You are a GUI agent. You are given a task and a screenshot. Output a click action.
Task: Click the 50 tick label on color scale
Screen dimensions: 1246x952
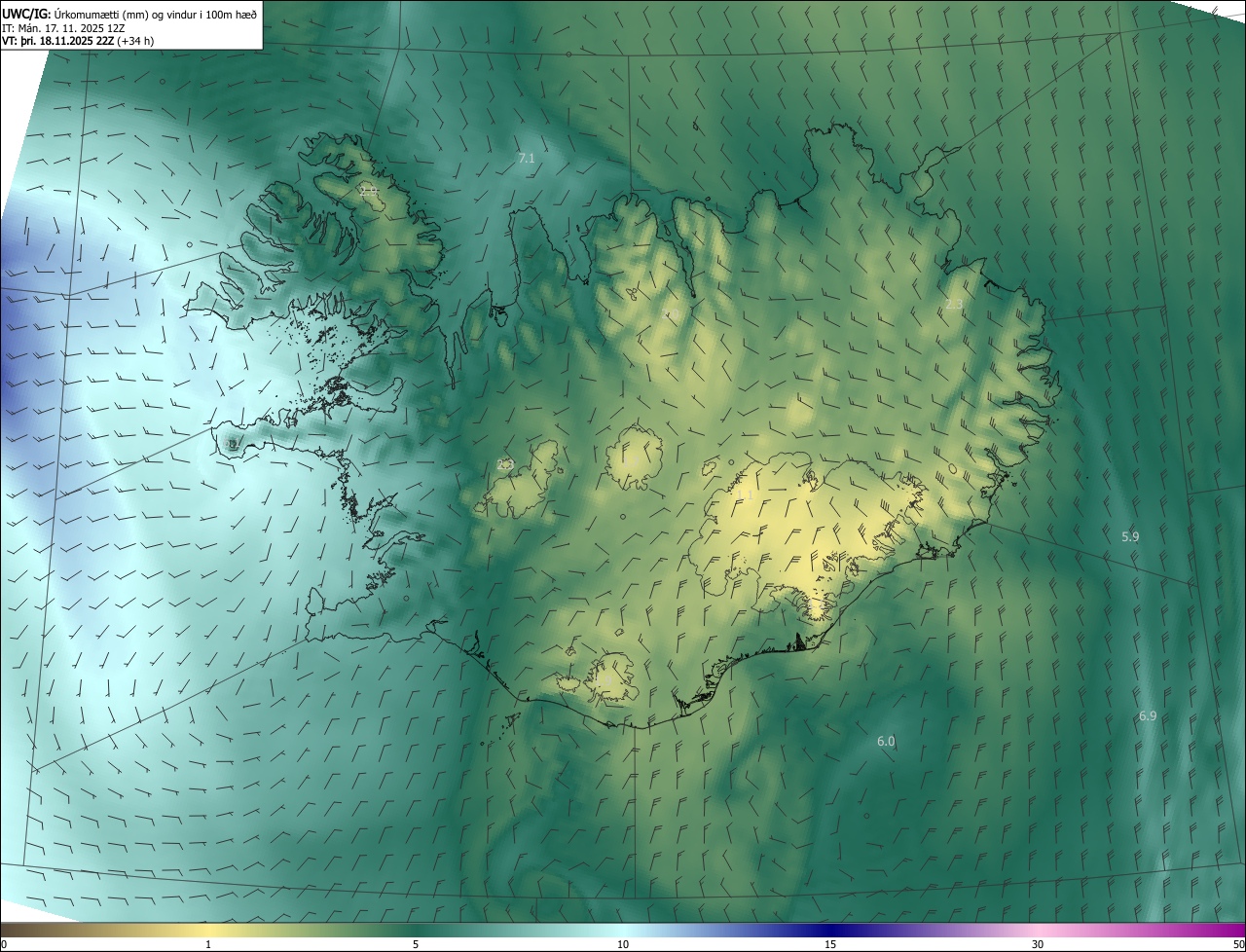[1237, 944]
